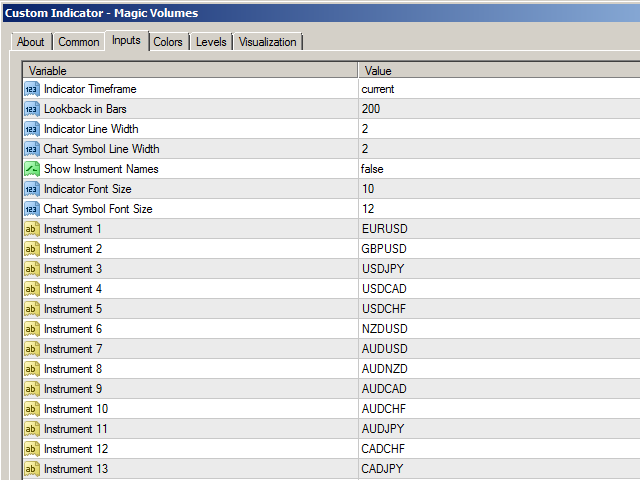The height and width of the screenshot is (480, 640).
Task: Edit the Chart Symbol Line Width value
Action: 499,149
